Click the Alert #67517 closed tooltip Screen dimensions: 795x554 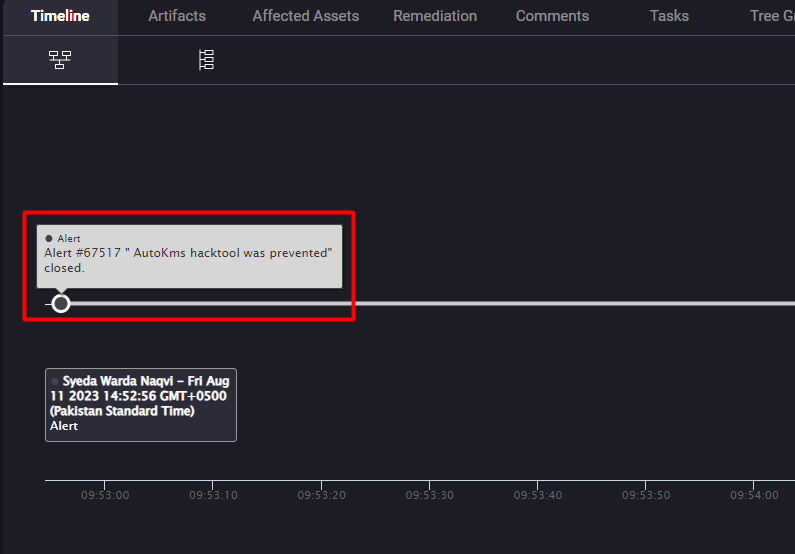[x=189, y=256]
